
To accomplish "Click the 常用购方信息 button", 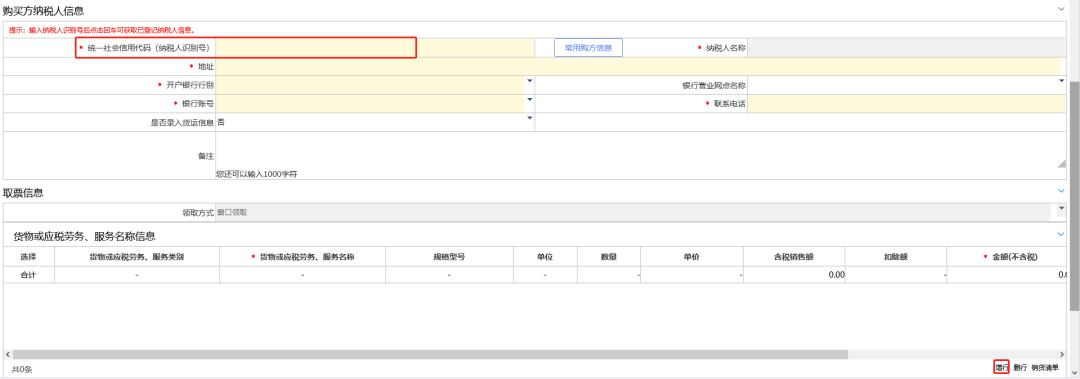I will coord(588,48).
